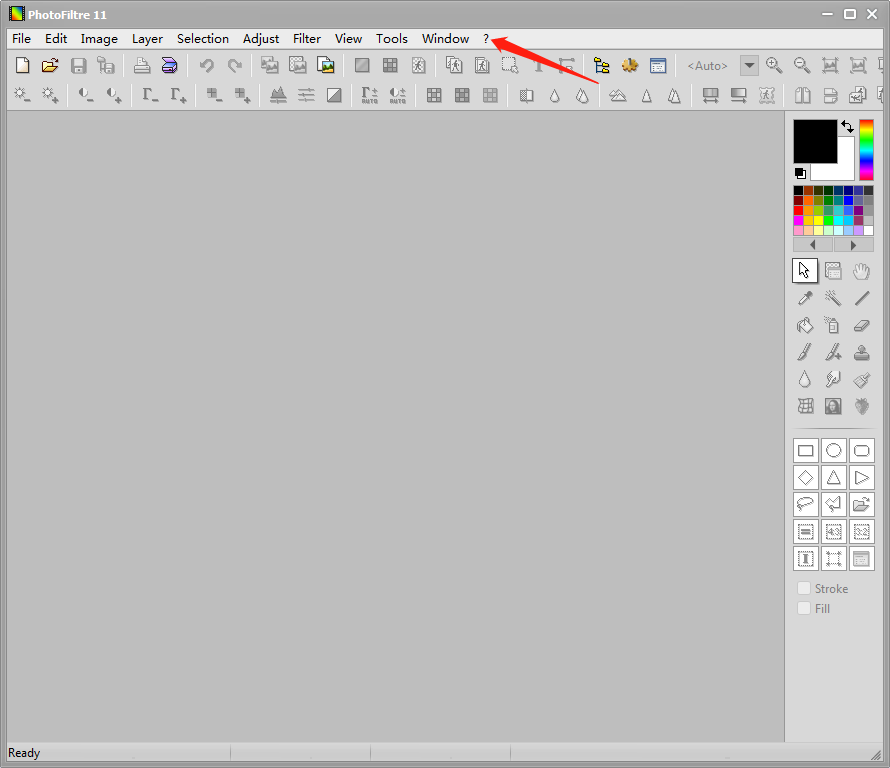Click the Brightness minus sun icon
890x768 pixels.
point(22,95)
